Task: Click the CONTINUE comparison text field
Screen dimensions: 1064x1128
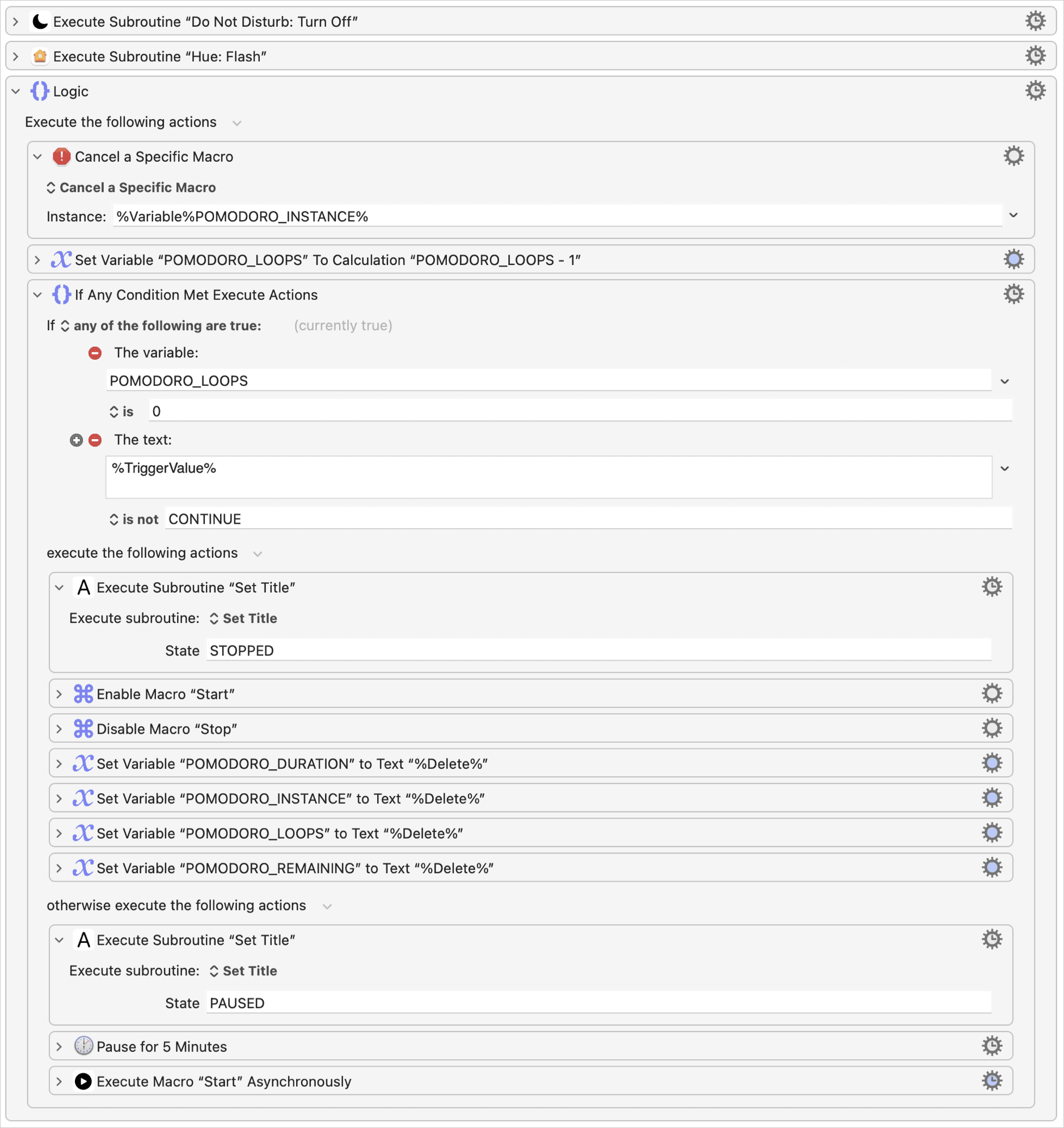Action: pos(588,519)
